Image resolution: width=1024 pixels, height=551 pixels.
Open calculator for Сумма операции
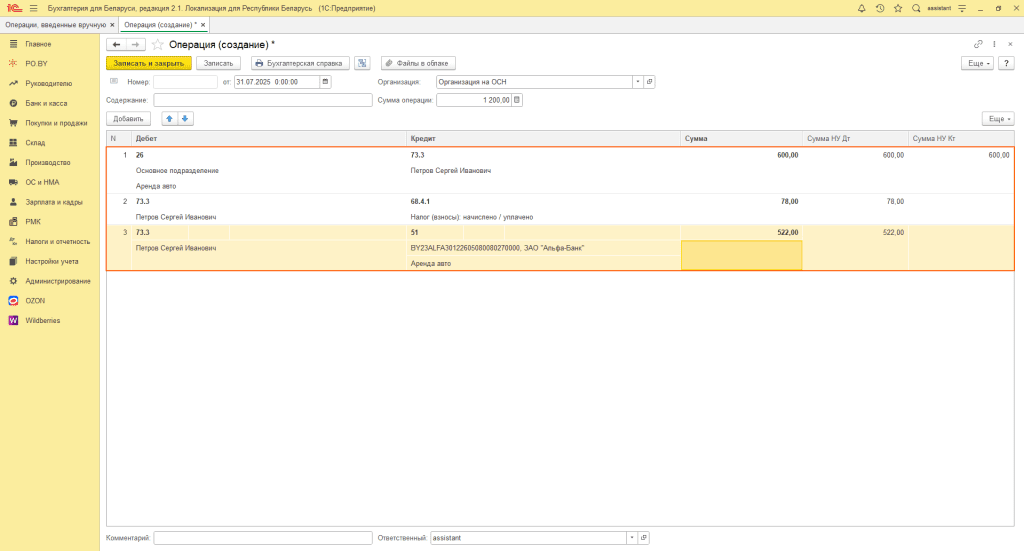[517, 100]
